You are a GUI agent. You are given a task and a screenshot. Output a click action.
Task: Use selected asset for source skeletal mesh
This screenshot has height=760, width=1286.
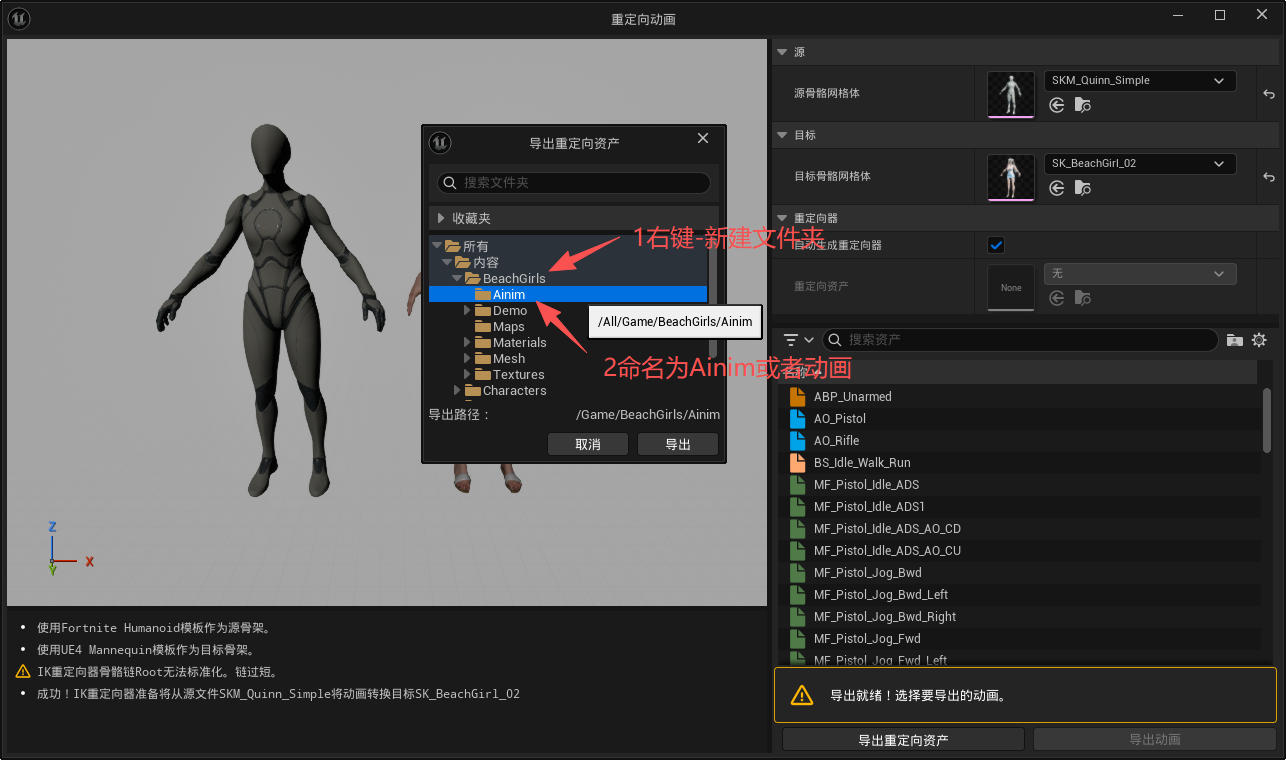(x=1057, y=105)
